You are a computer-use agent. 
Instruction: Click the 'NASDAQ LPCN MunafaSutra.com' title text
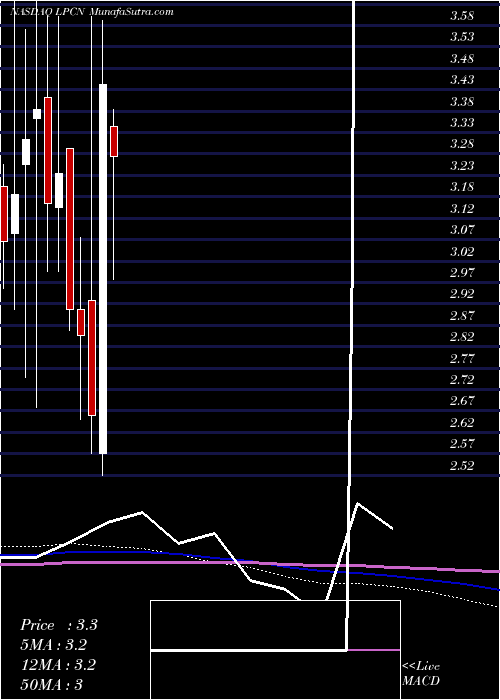click(92, 12)
